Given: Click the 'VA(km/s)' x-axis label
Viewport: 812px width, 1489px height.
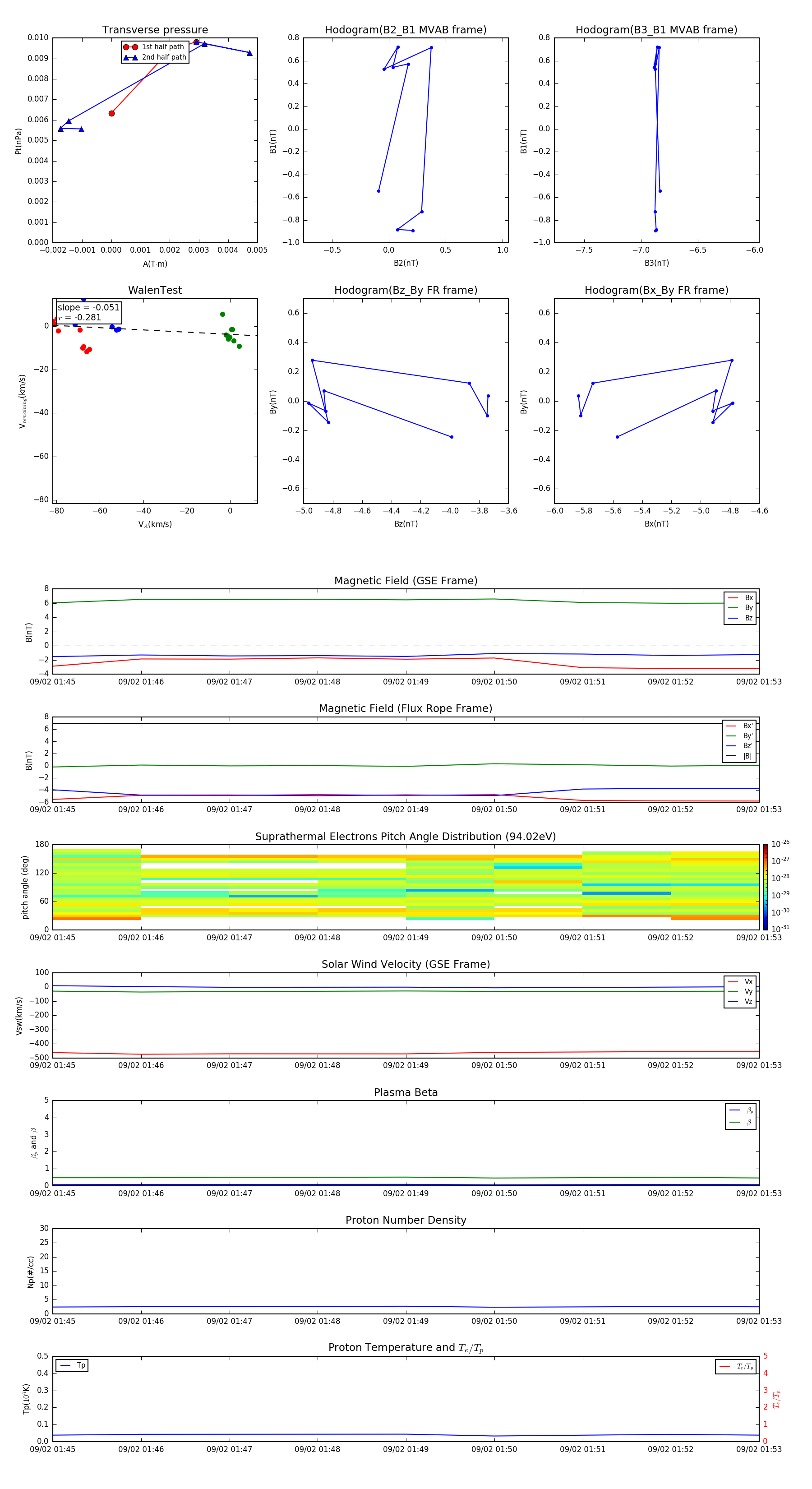Looking at the screenshot, I should (155, 524).
